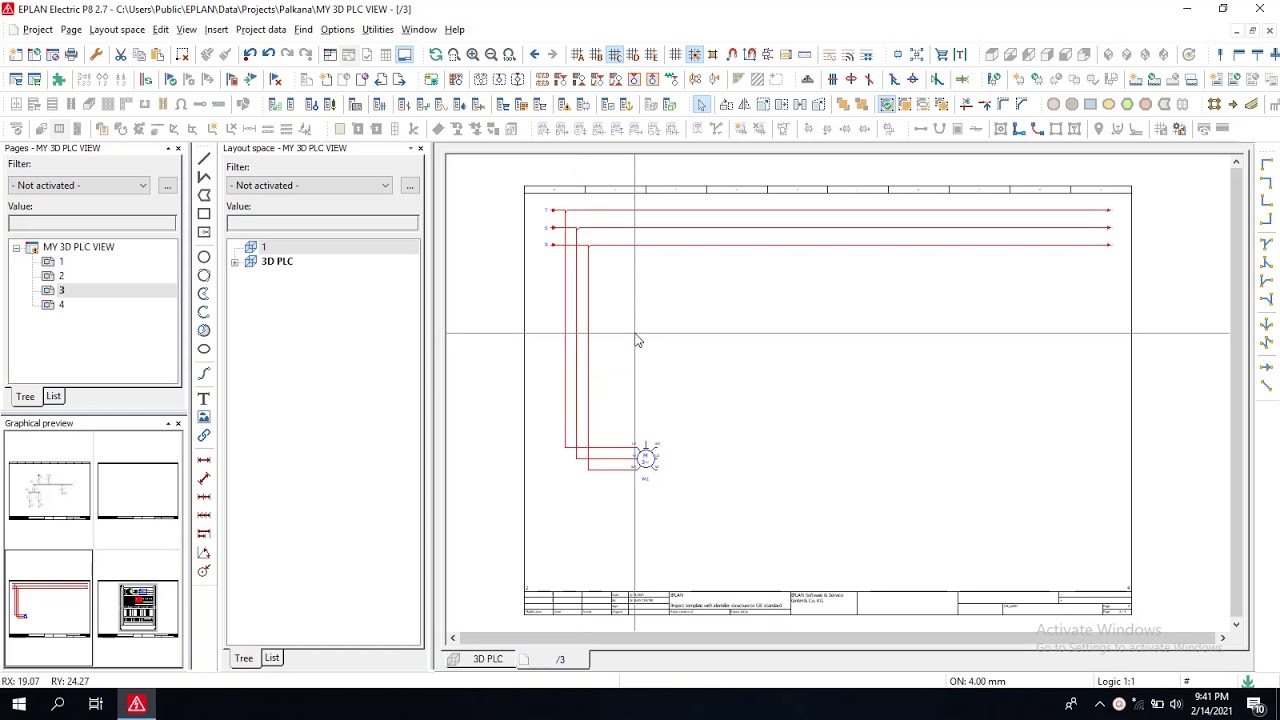Switch Layout space navigator to Tree view
1280x720 pixels.
(x=243, y=658)
